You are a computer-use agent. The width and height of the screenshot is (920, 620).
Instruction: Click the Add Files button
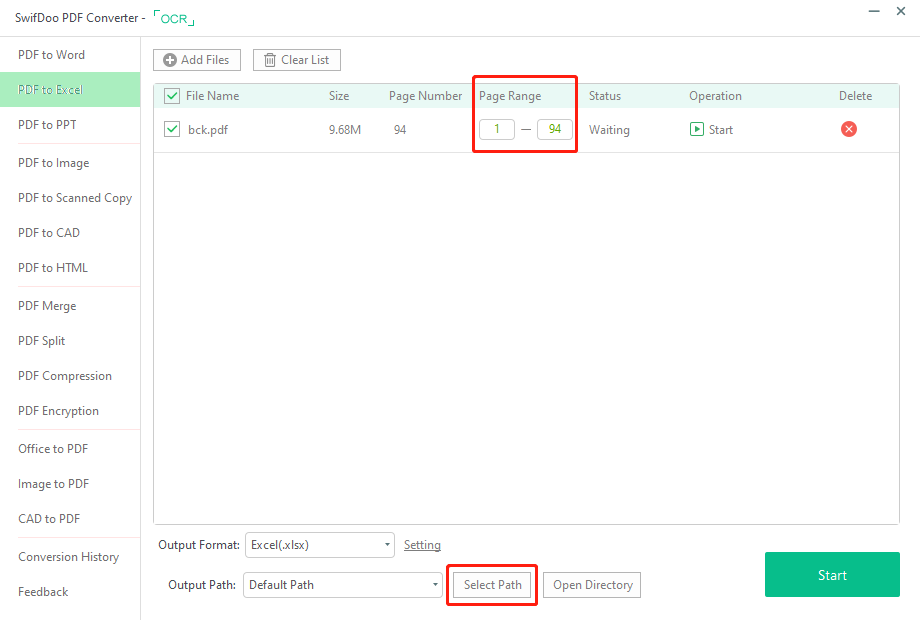tap(197, 60)
